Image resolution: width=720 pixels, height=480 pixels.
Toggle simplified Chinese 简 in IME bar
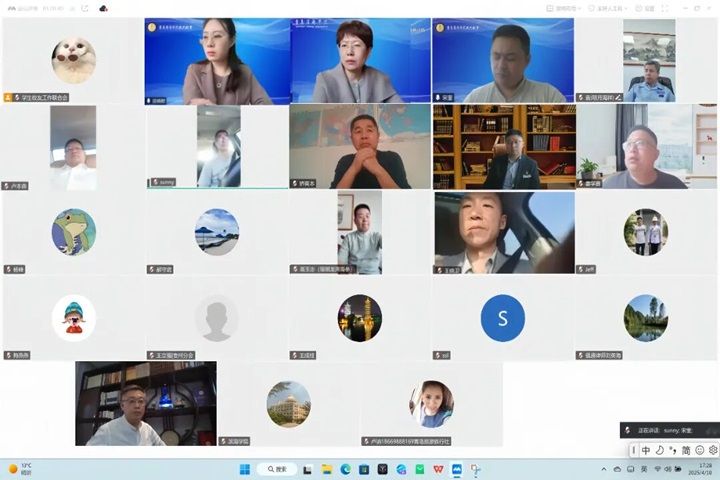[x=686, y=451]
